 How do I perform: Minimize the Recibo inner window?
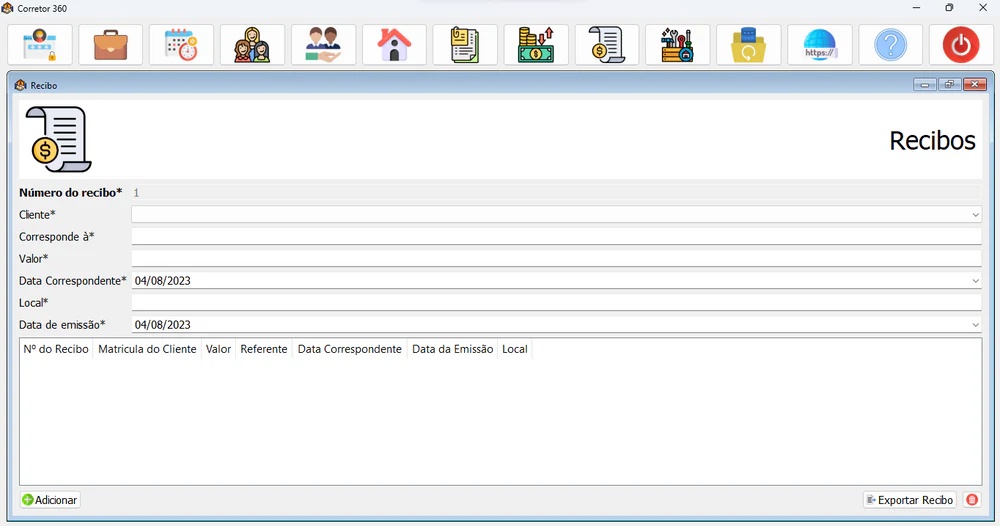pos(925,85)
